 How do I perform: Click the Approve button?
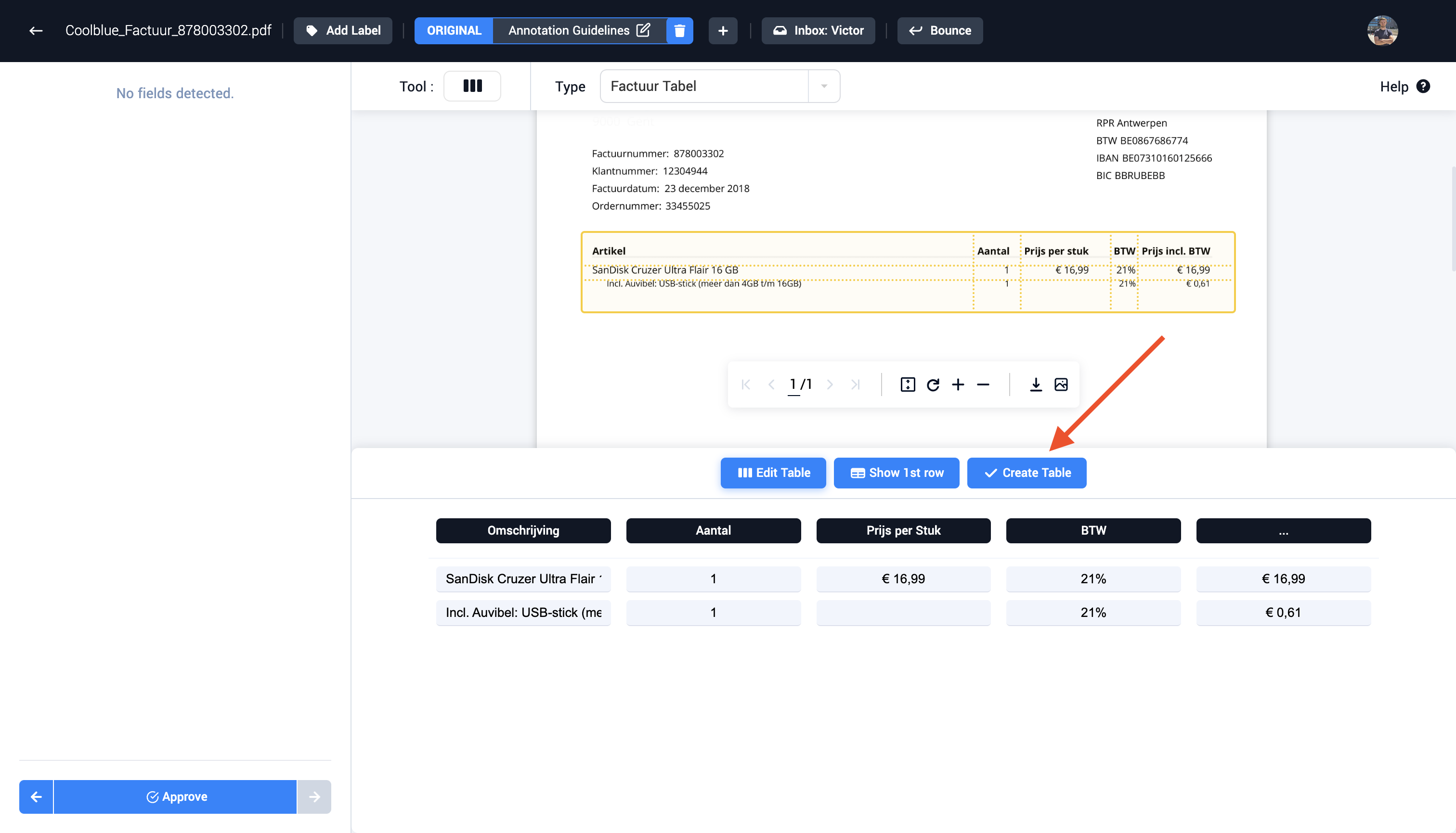pos(175,797)
